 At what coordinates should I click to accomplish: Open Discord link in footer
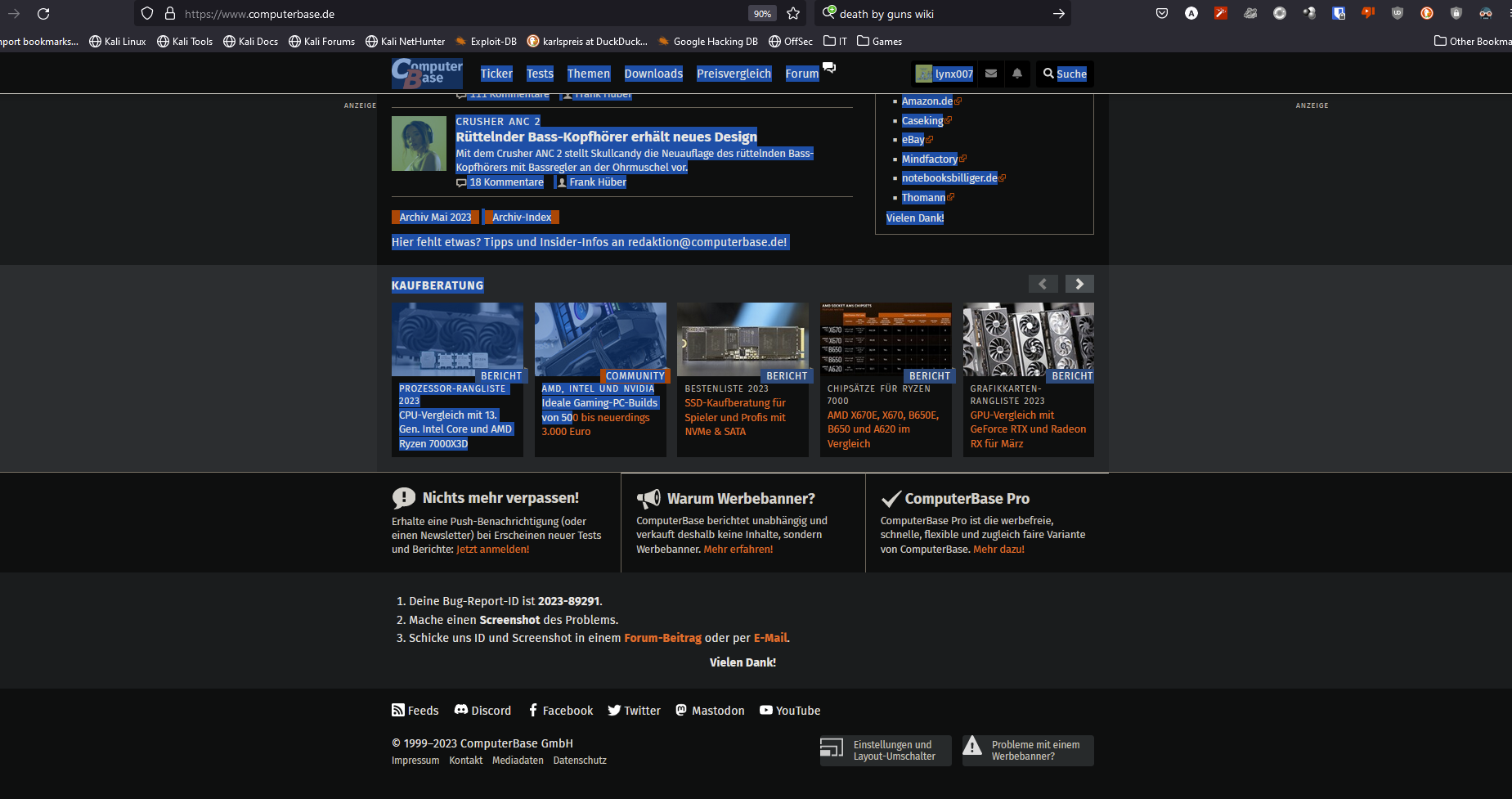(482, 711)
